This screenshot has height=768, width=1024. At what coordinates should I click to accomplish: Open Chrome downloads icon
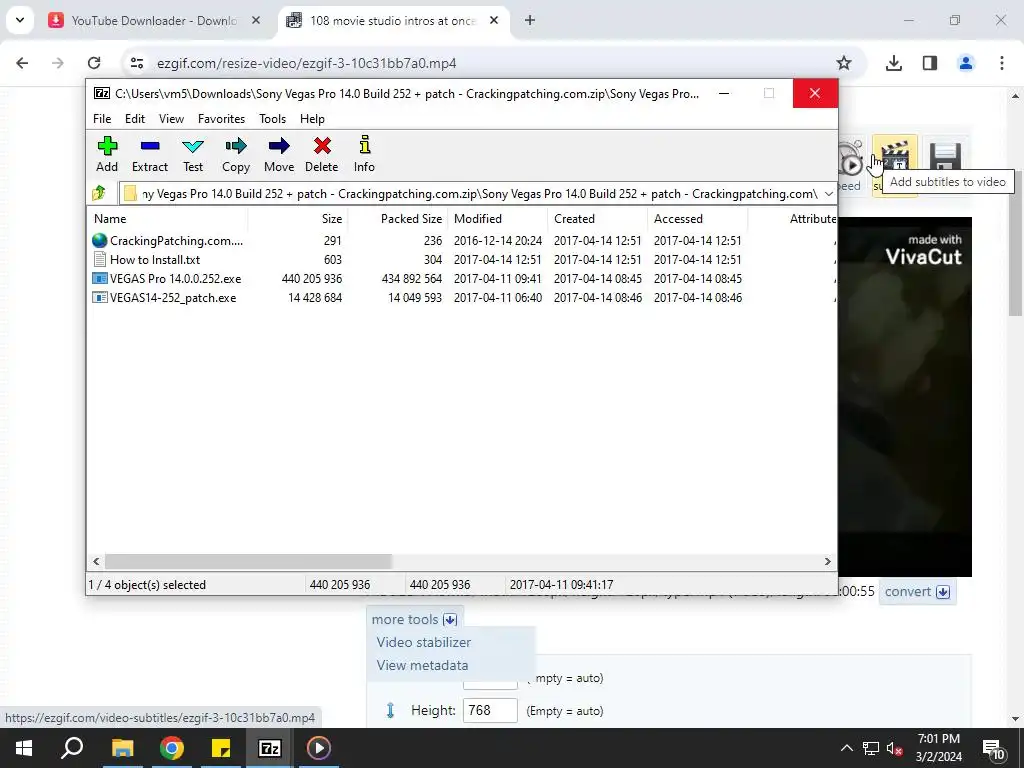(893, 63)
